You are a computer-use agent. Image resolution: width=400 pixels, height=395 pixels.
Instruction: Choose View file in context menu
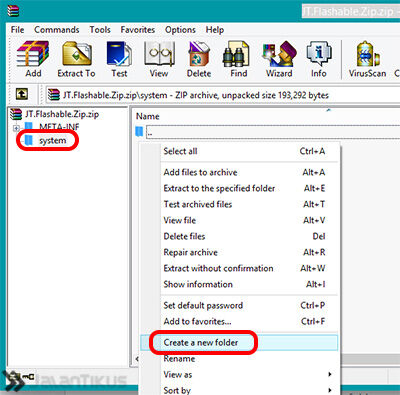pyautogui.click(x=239, y=220)
